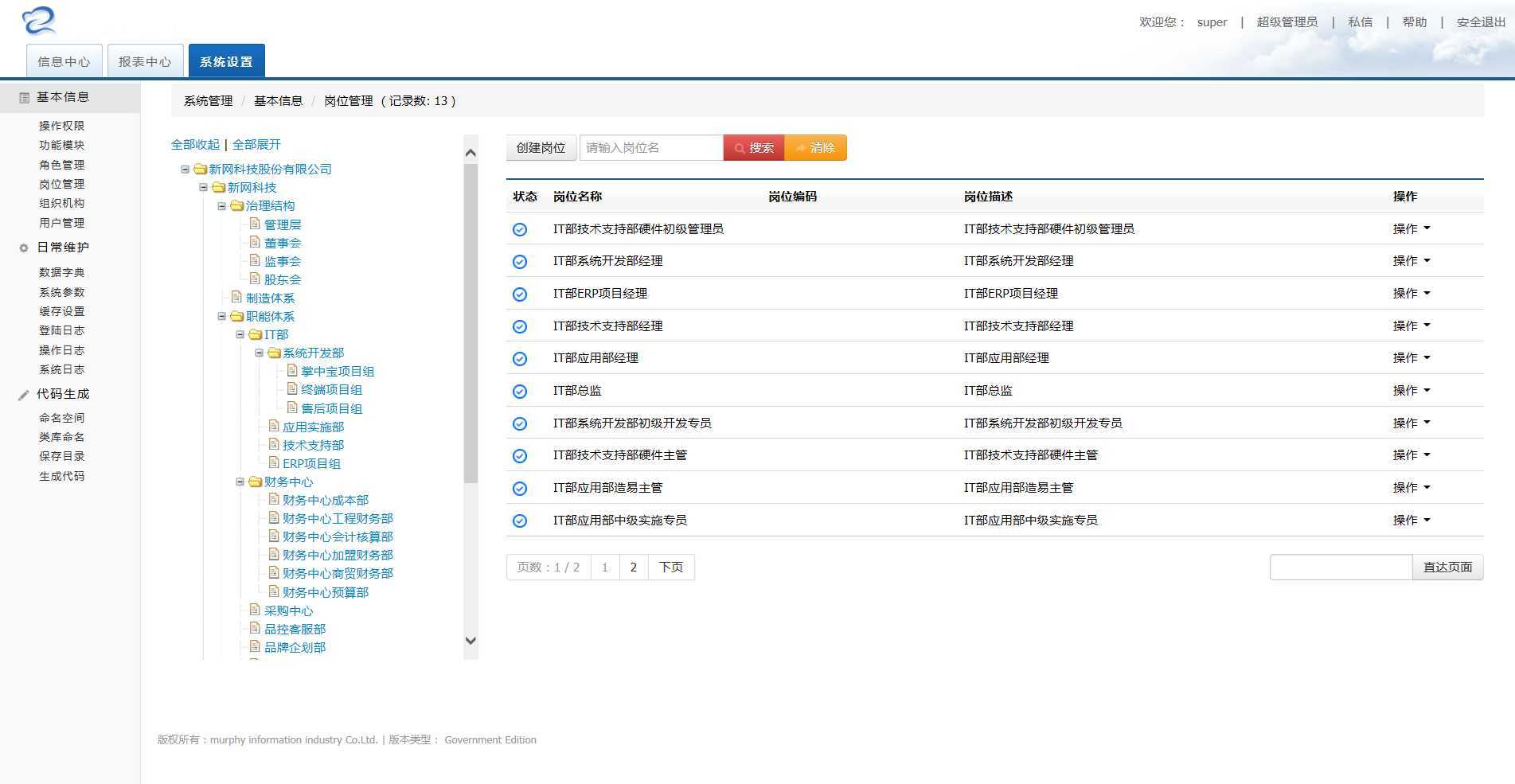Open 生成代码 in the sidebar menu
This screenshot has width=1515, height=784.
point(61,476)
